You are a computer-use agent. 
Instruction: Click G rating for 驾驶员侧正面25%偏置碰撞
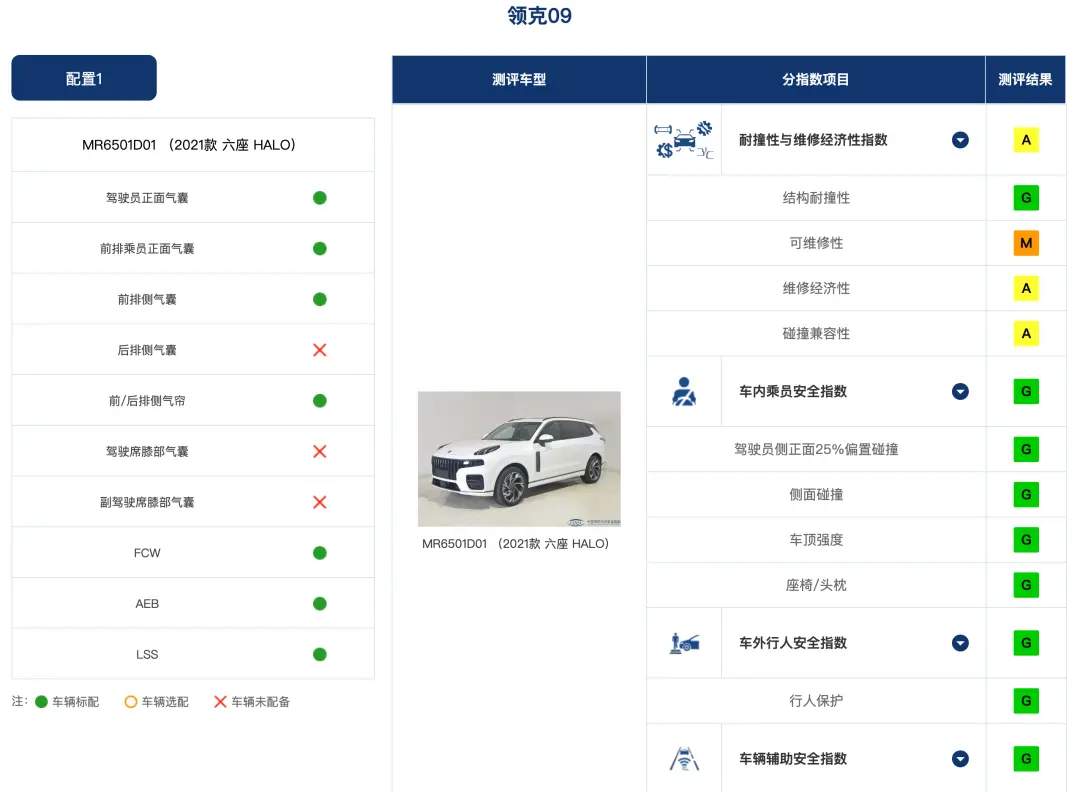[x=1026, y=449]
